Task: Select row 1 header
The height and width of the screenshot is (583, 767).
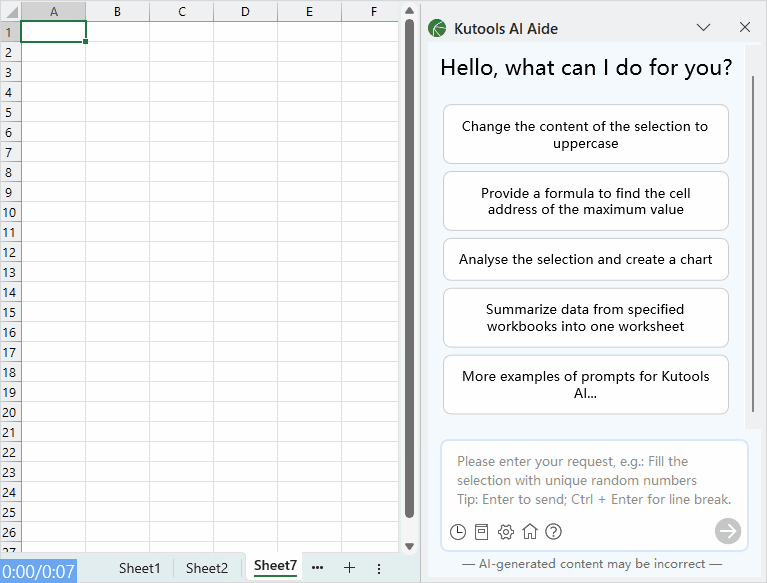Action: (10, 32)
